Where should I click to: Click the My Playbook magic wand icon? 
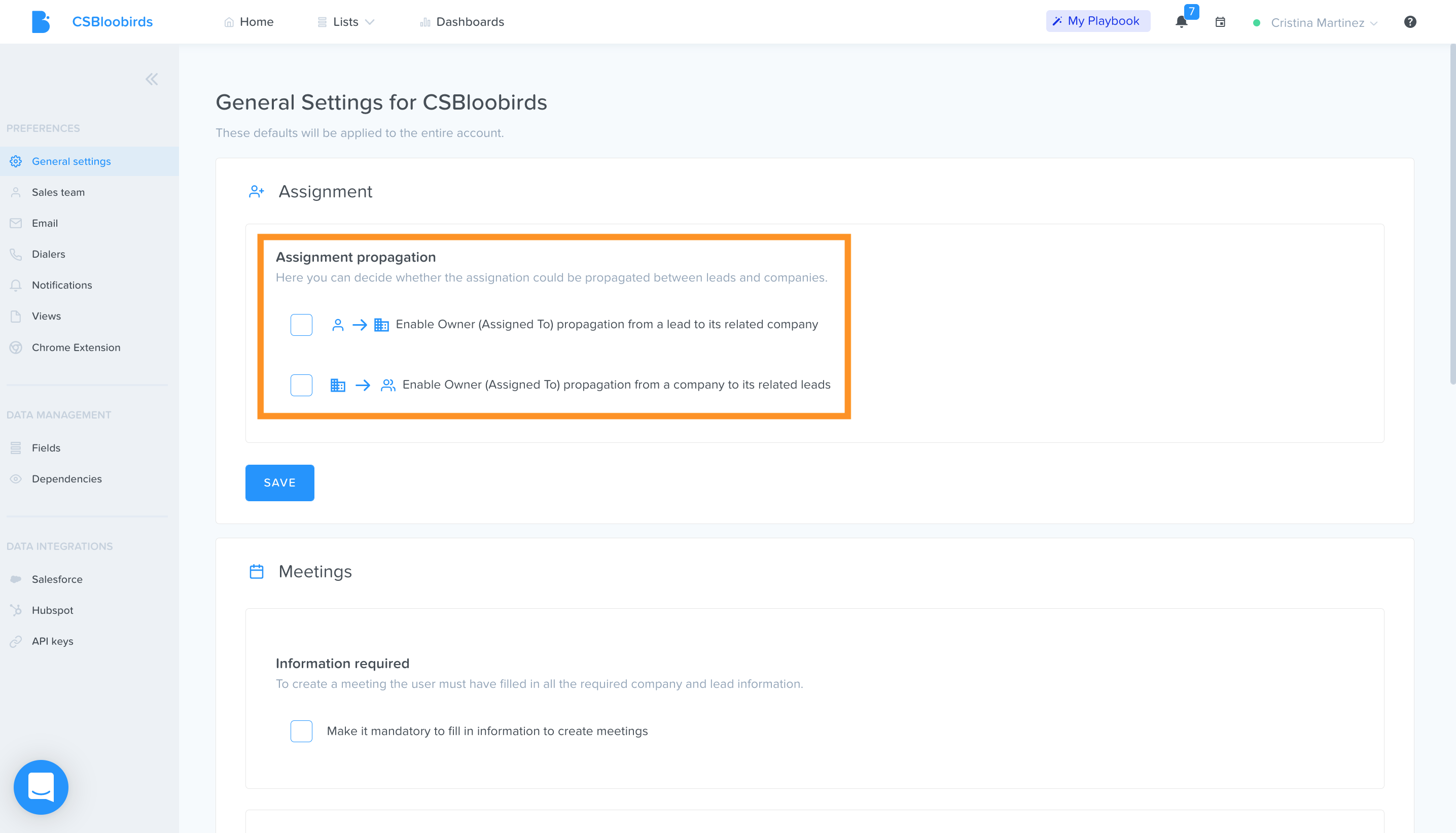tap(1057, 21)
